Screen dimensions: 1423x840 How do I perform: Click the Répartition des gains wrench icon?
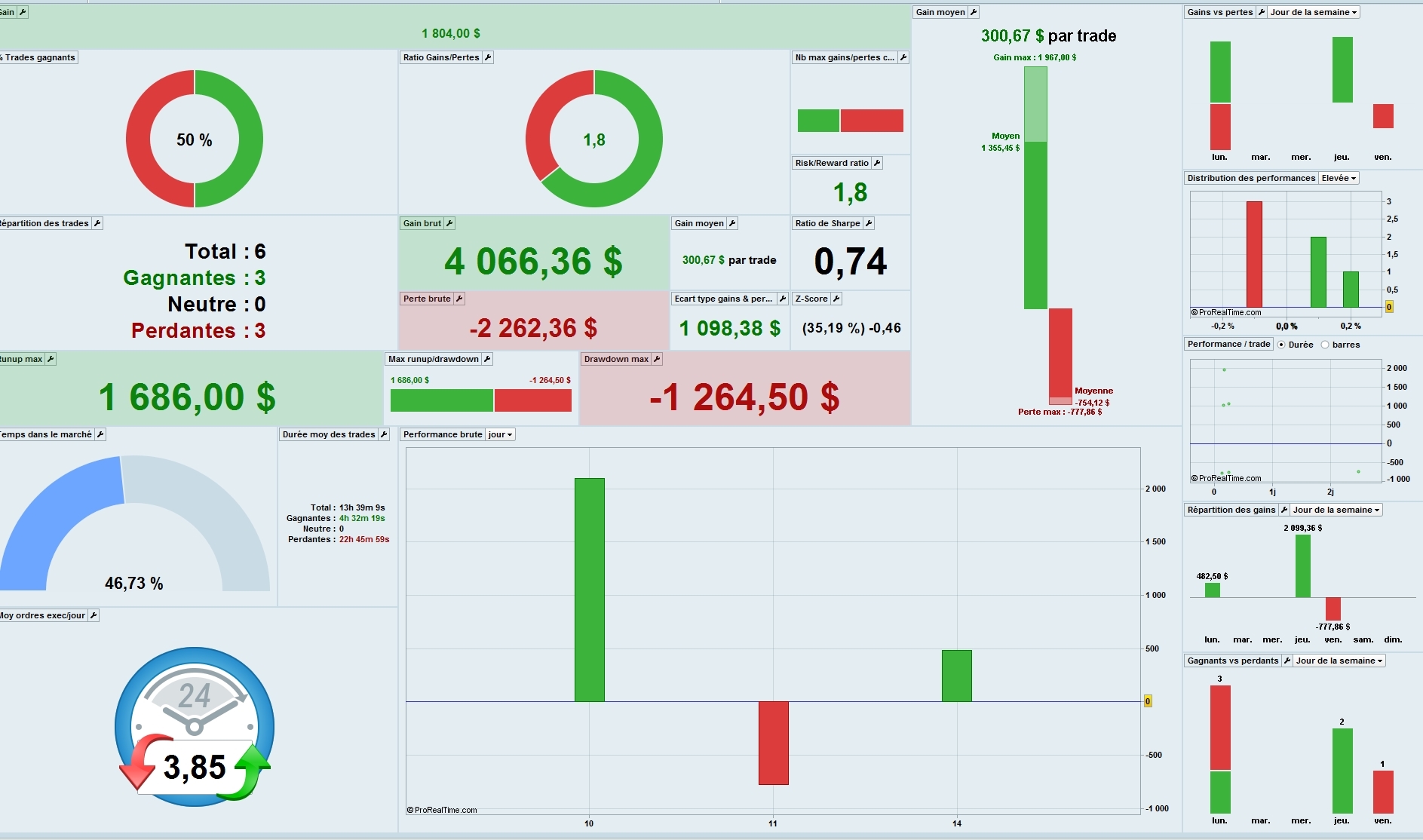tap(1284, 510)
